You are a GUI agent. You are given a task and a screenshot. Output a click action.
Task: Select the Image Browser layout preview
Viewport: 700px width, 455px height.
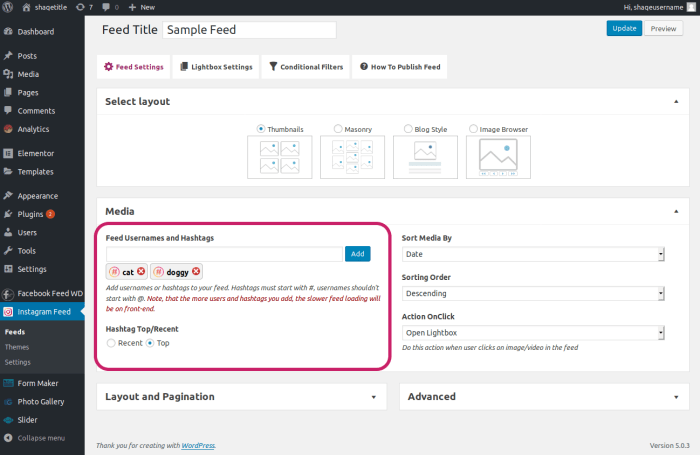click(498, 157)
